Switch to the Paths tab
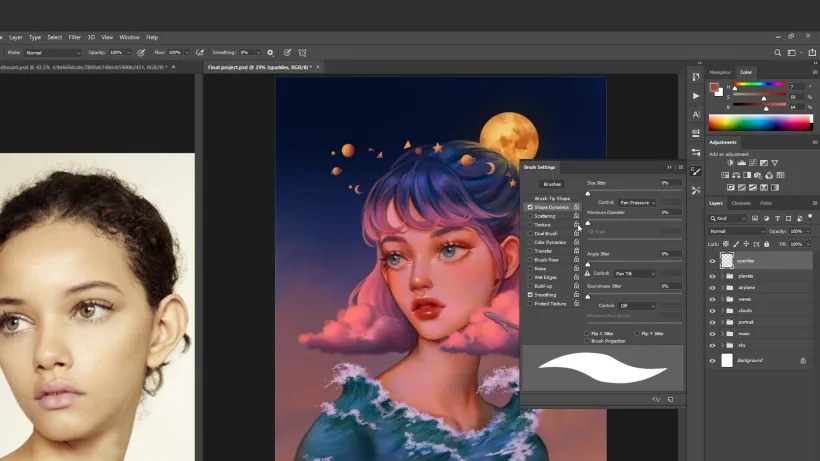Viewport: 820px width, 461px height. (766, 203)
